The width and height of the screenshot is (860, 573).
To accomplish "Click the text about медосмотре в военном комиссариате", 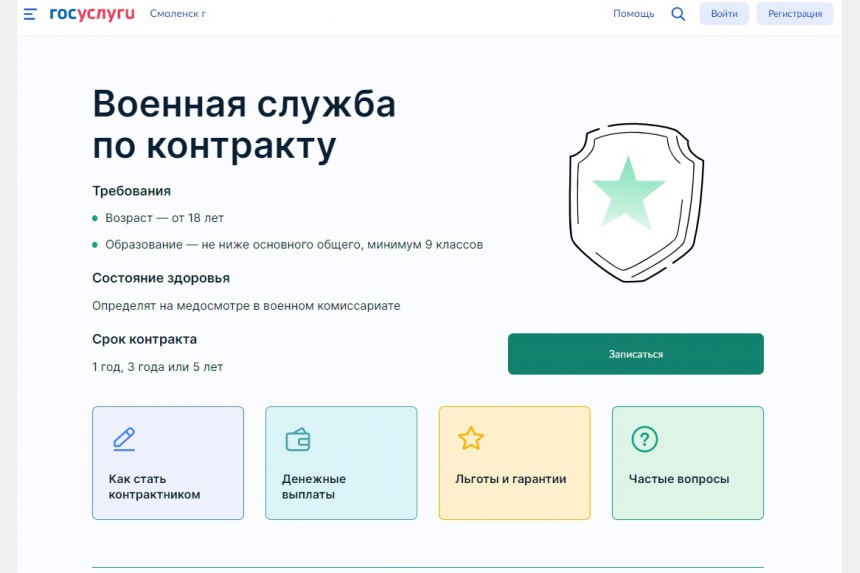I will (246, 306).
